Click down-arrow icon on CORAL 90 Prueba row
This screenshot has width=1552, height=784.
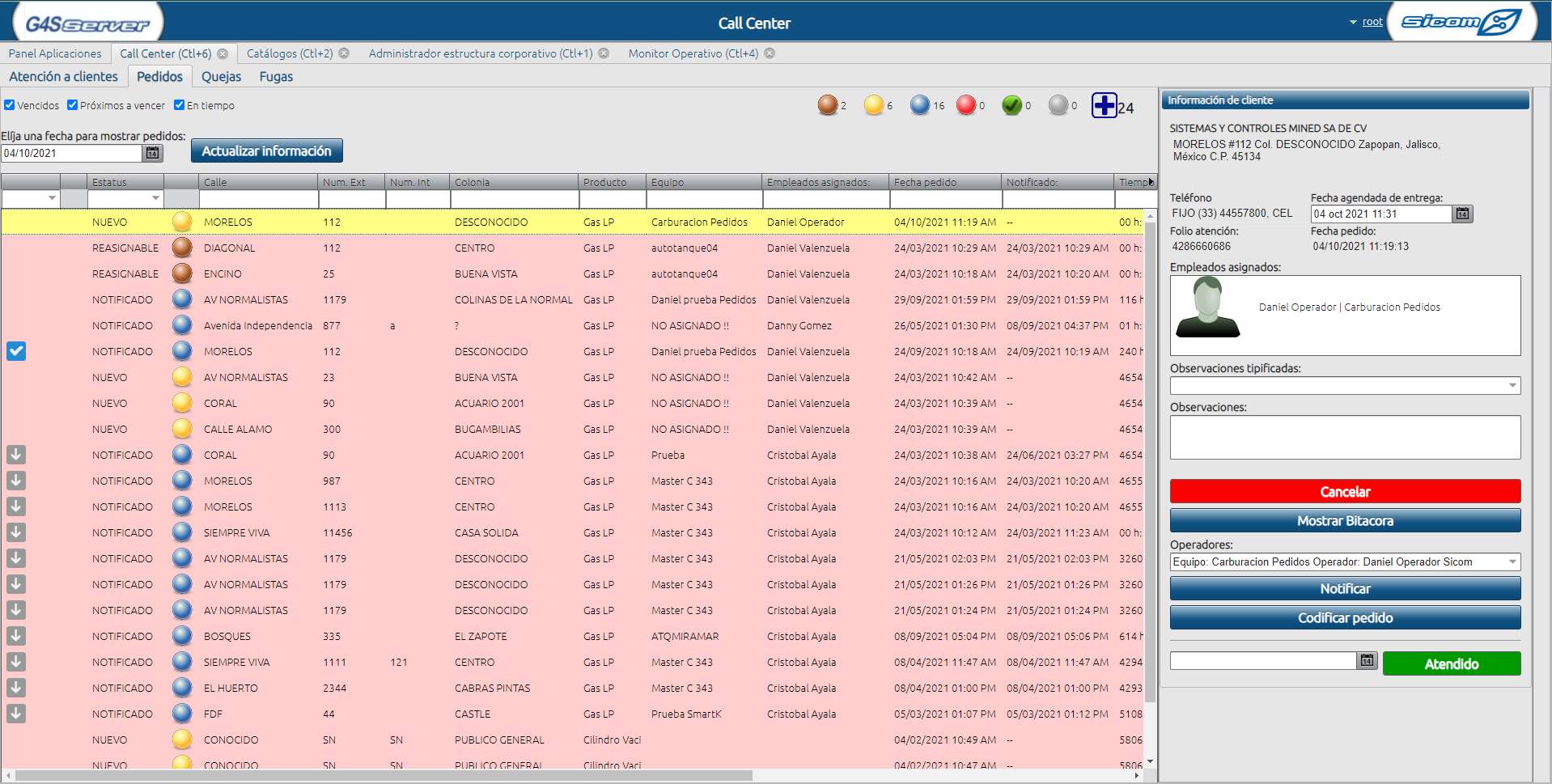(16, 455)
